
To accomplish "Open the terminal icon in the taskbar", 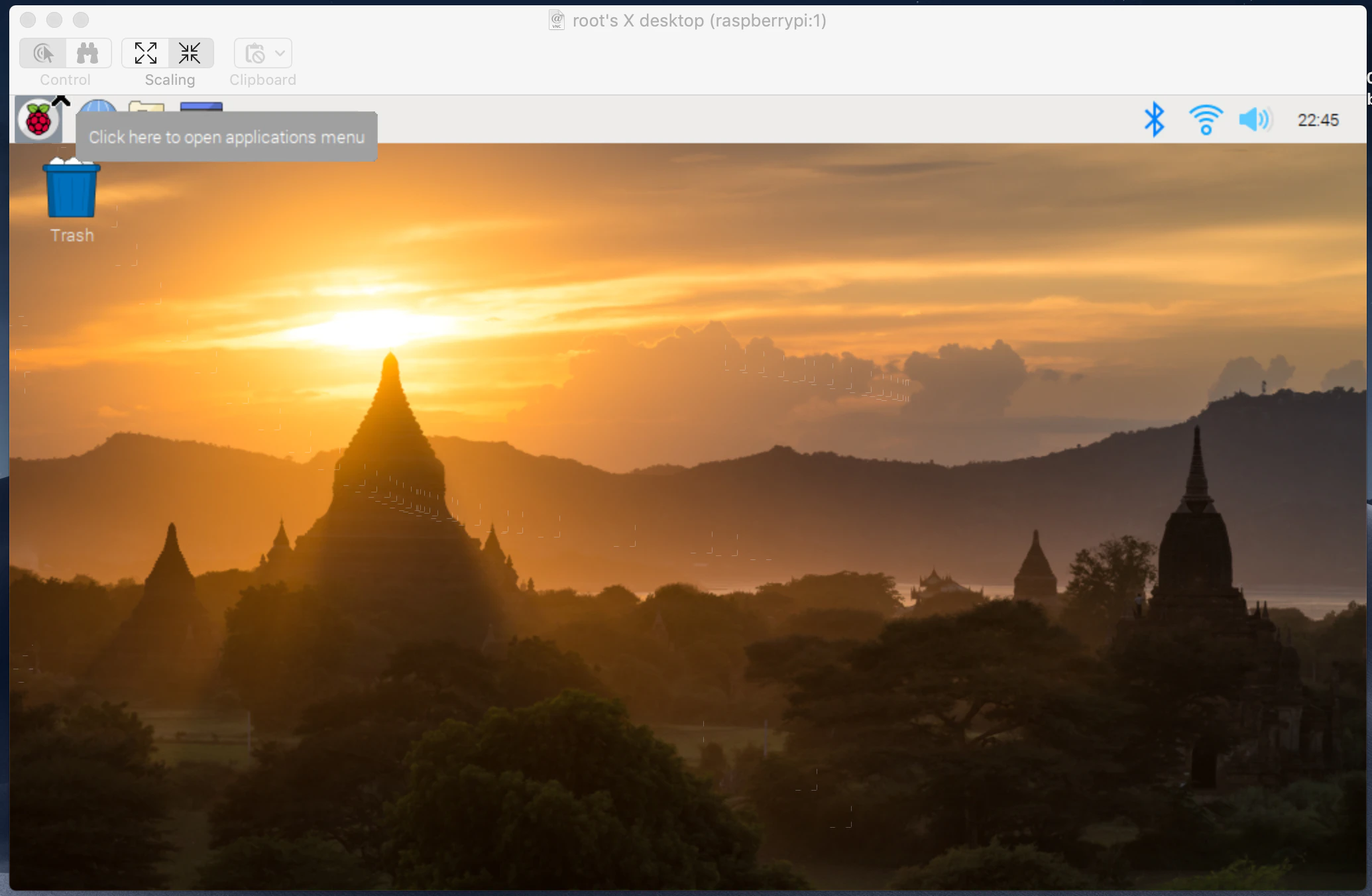I will click(201, 107).
